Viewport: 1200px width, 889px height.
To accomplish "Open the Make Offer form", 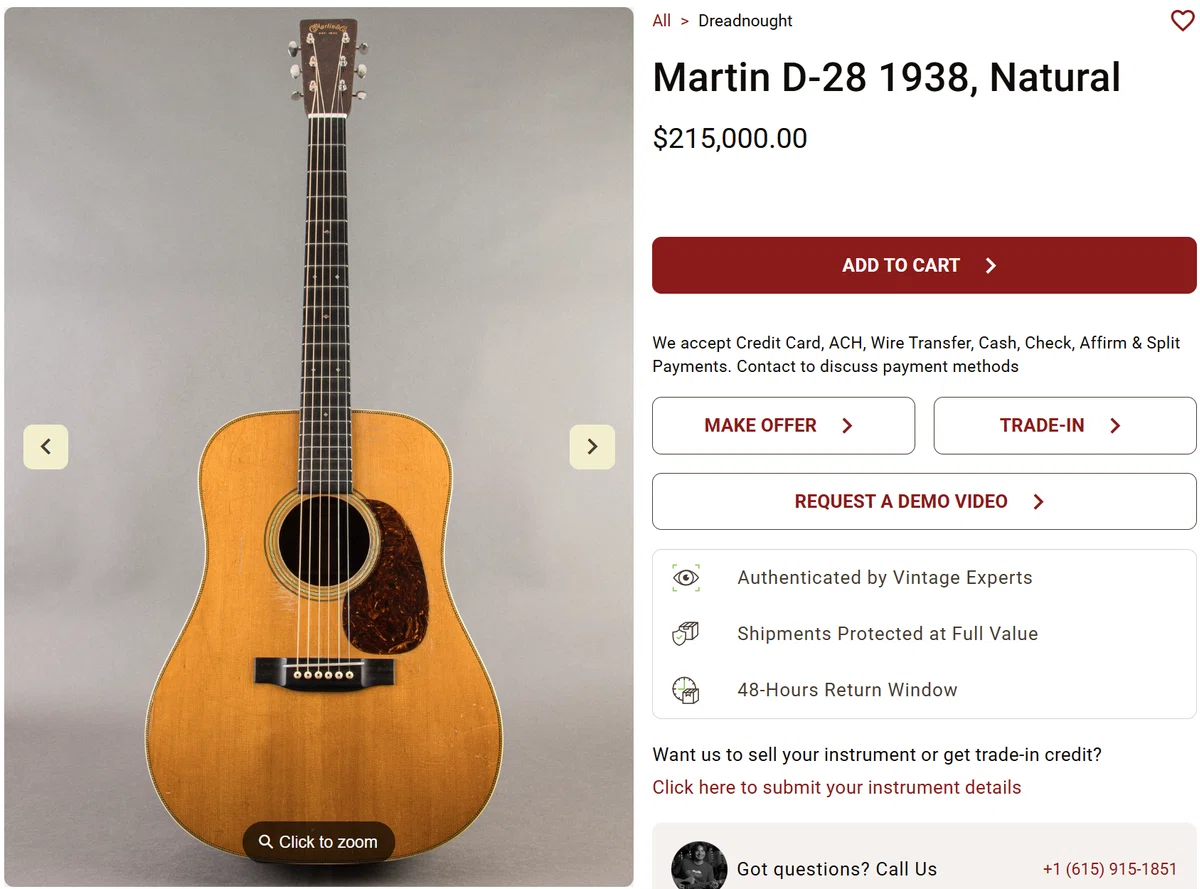I will (x=783, y=426).
